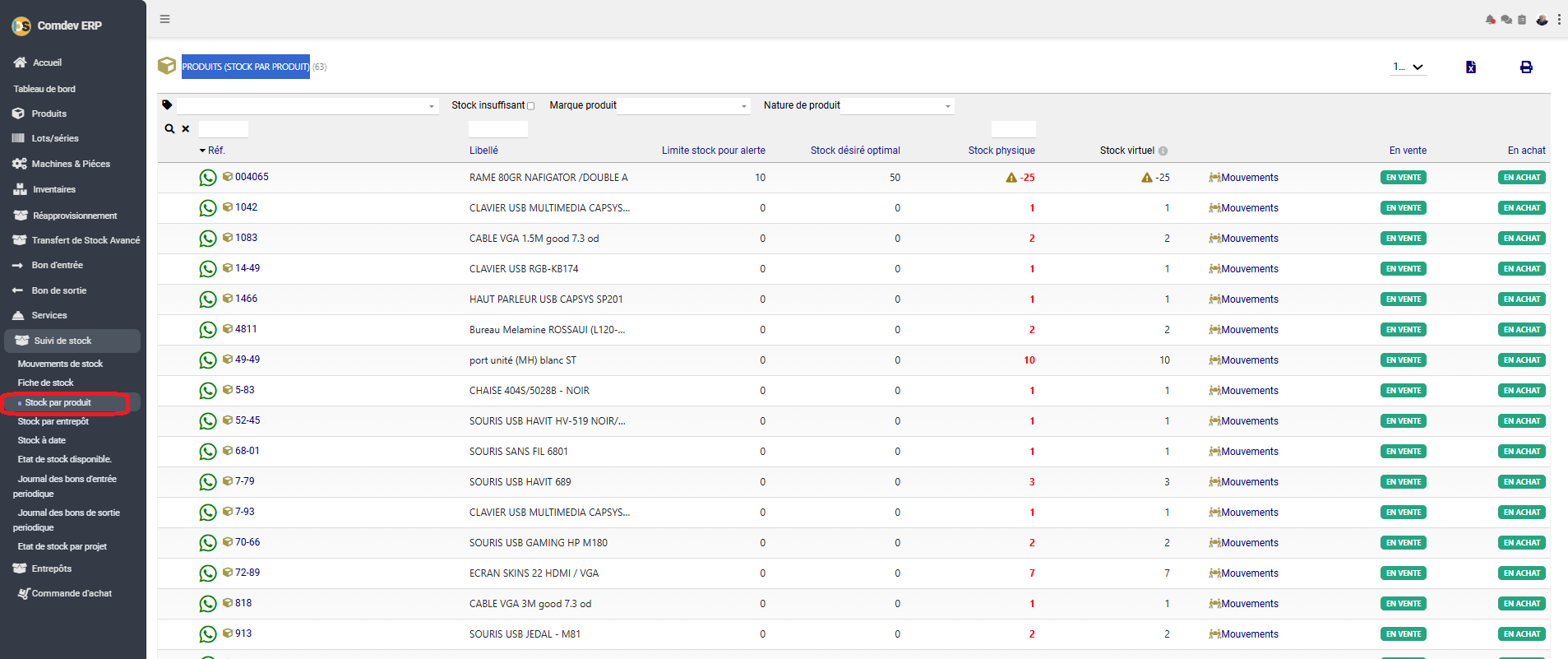Open Fiche de stock submenu
1568x659 pixels.
coord(45,383)
